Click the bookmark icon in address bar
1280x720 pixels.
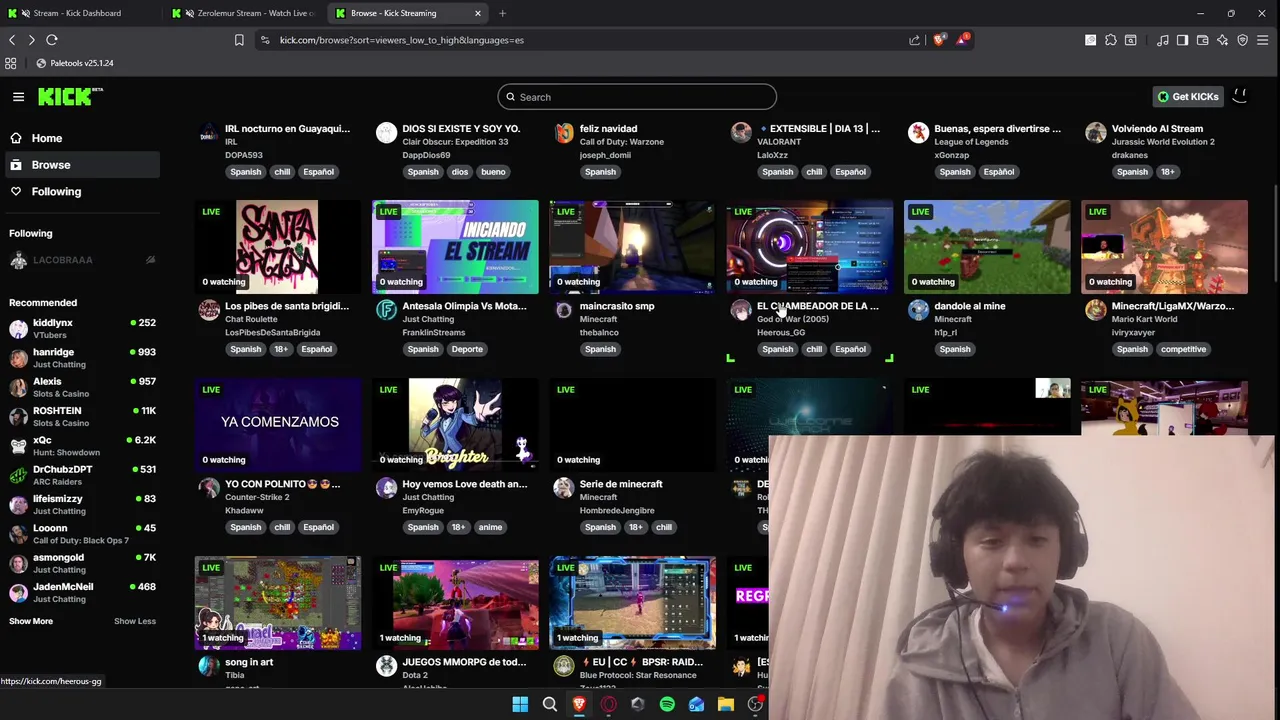(239, 40)
